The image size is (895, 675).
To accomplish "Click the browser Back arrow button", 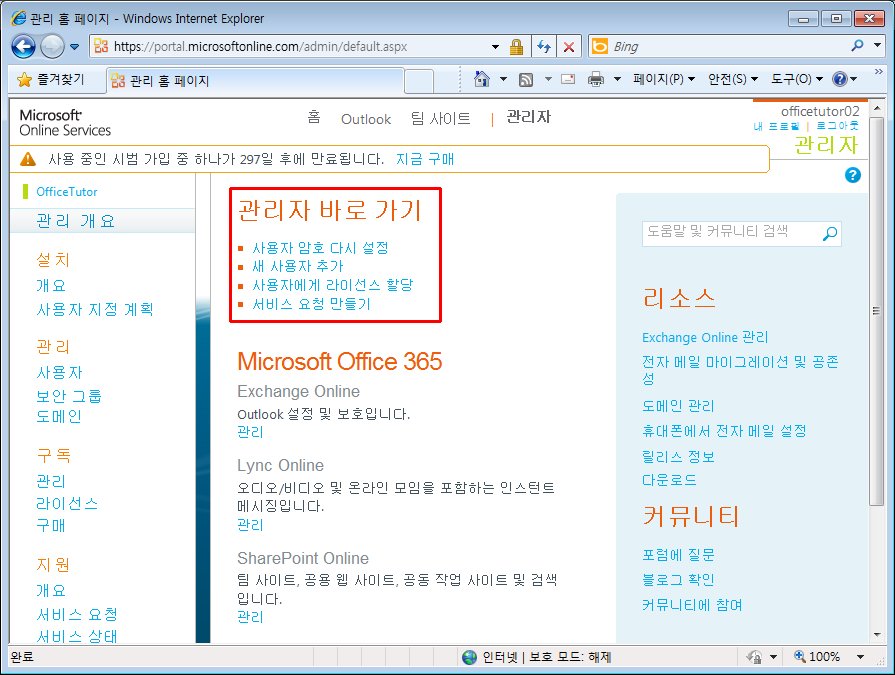I will click(x=24, y=46).
